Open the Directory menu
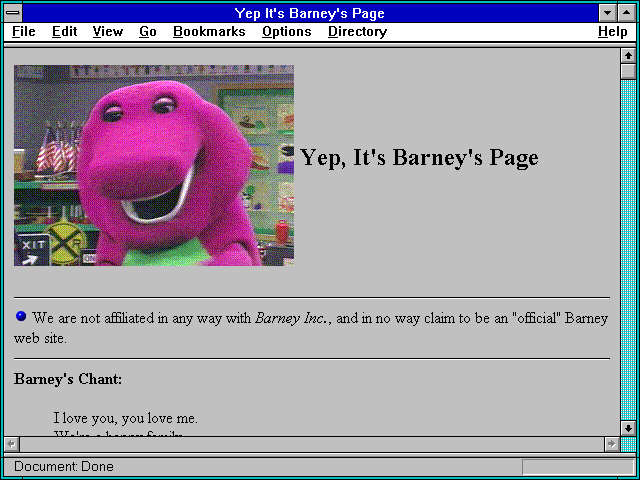The width and height of the screenshot is (640, 480). 358,32
